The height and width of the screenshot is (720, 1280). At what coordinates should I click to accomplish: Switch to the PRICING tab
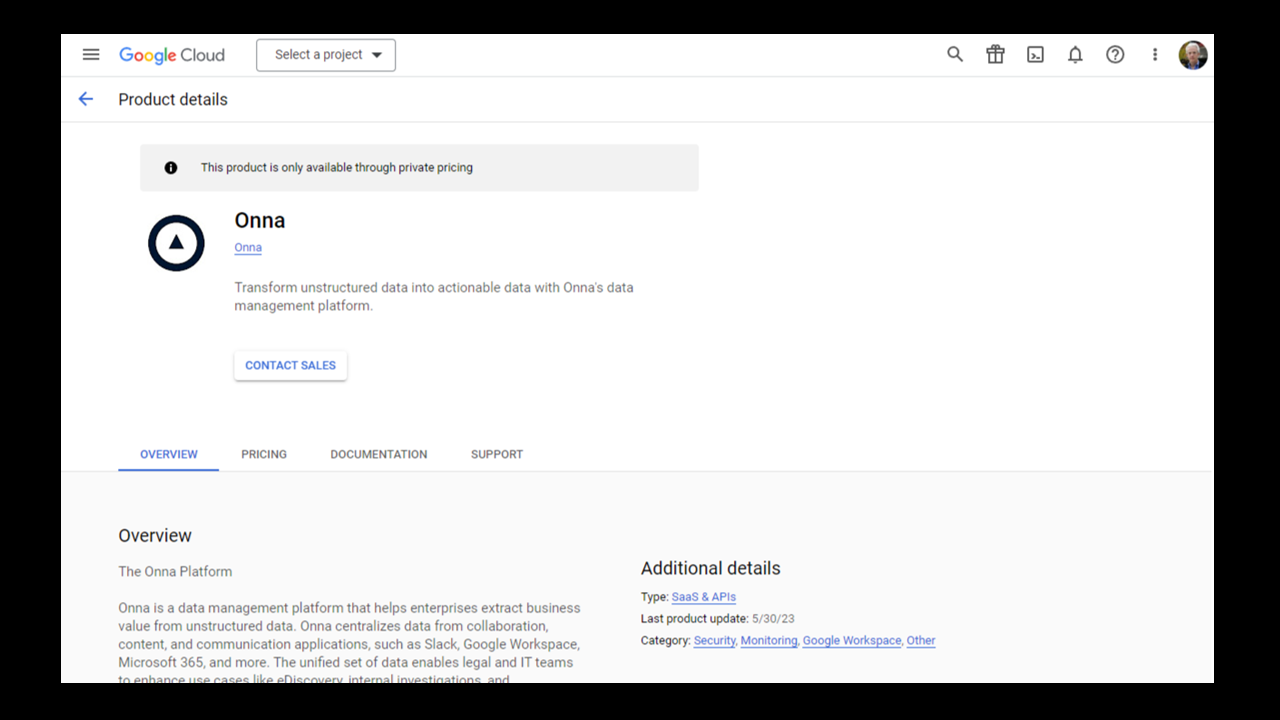tap(264, 454)
